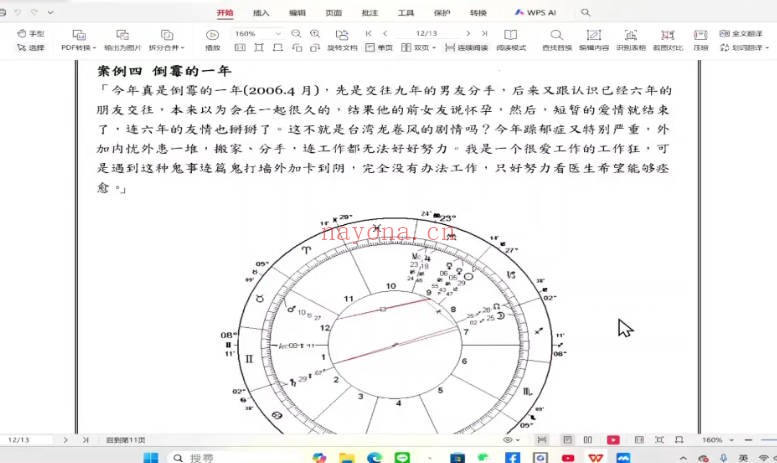Set actual size view icon
This screenshot has height=463, width=777.
240,48
